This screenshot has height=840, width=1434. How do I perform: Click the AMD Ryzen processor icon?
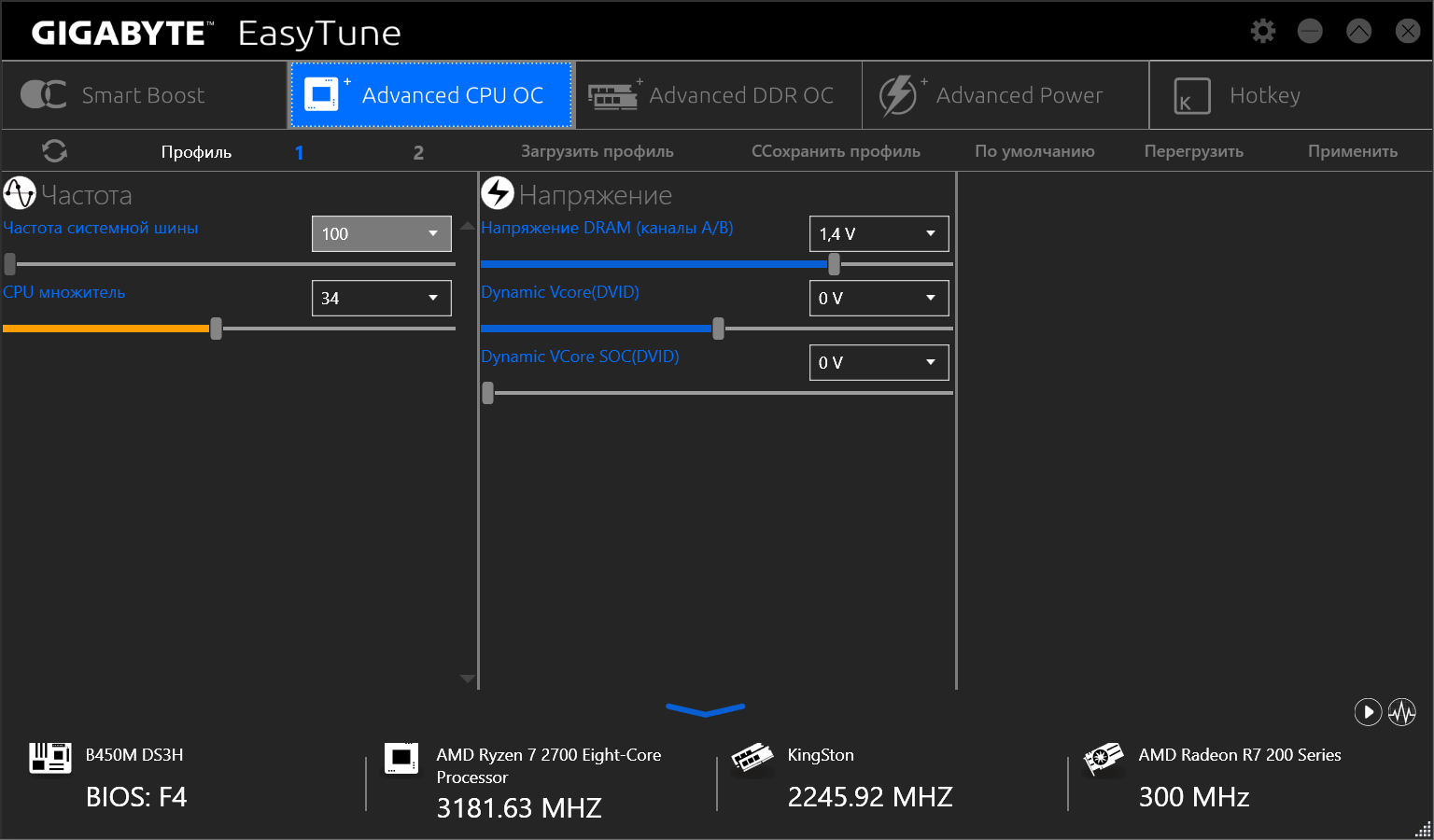[x=401, y=758]
